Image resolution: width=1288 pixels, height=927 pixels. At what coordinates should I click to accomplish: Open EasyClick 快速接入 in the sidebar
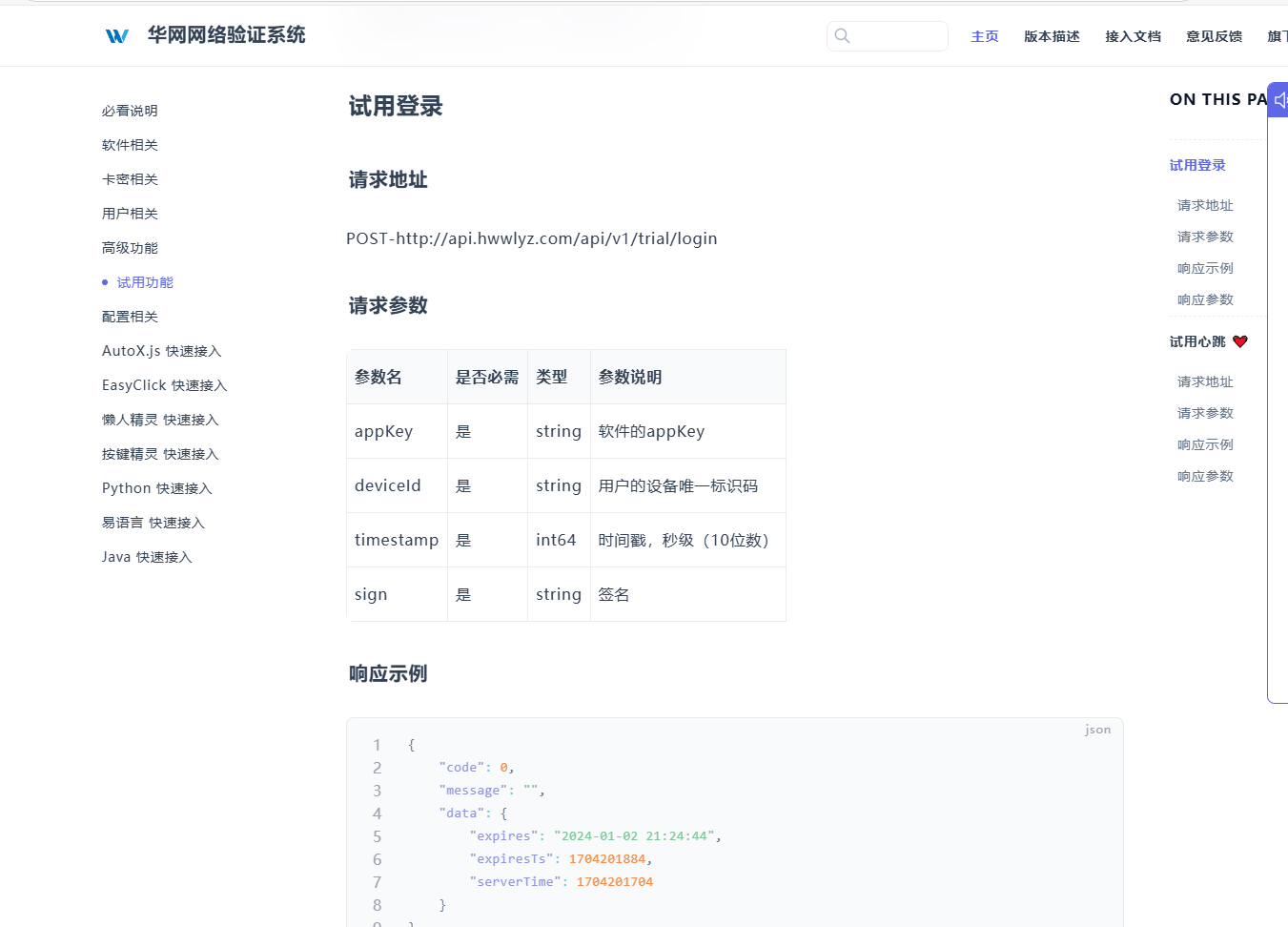pos(164,385)
